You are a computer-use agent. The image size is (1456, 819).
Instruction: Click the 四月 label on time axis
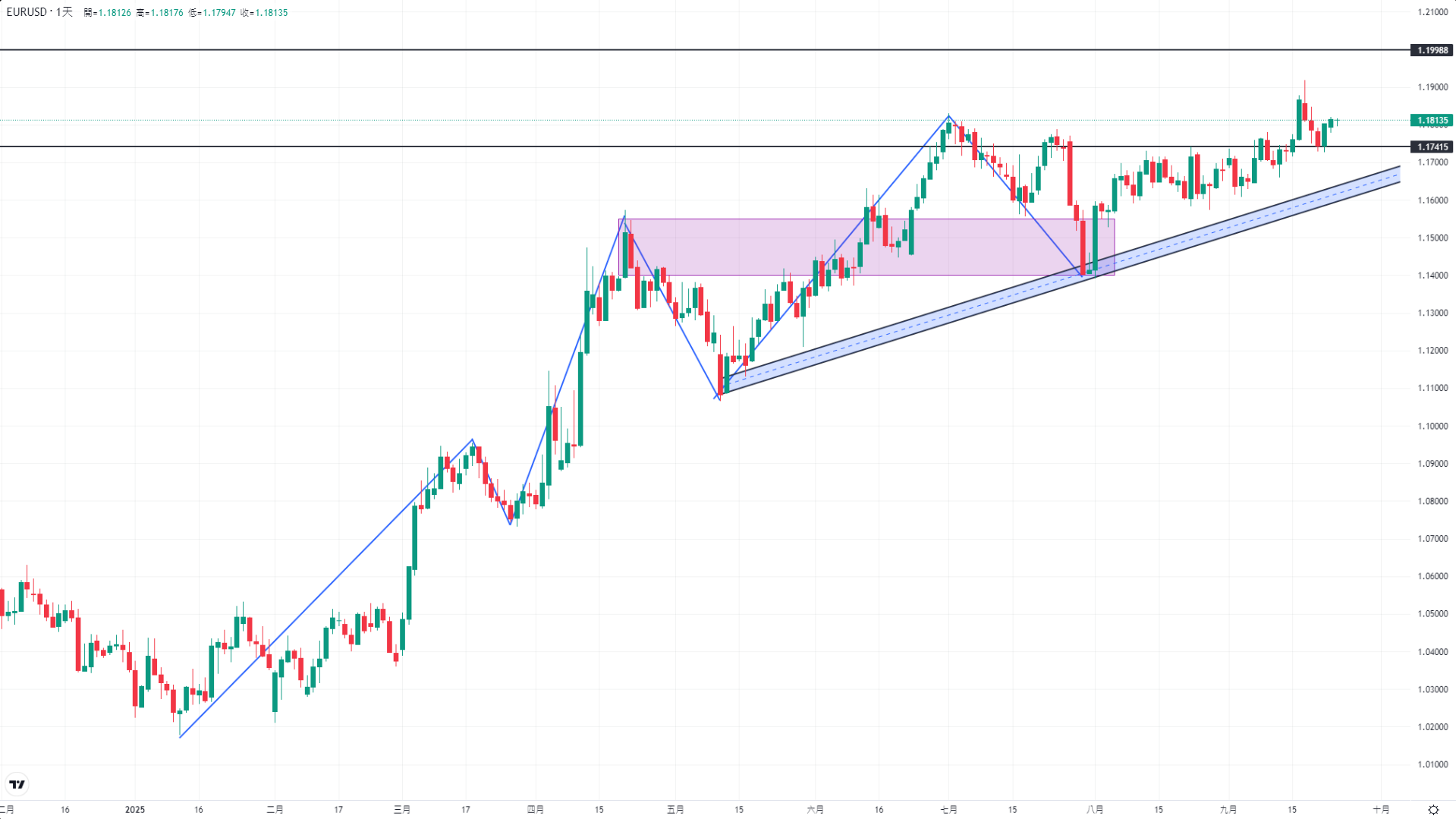pyautogui.click(x=535, y=810)
